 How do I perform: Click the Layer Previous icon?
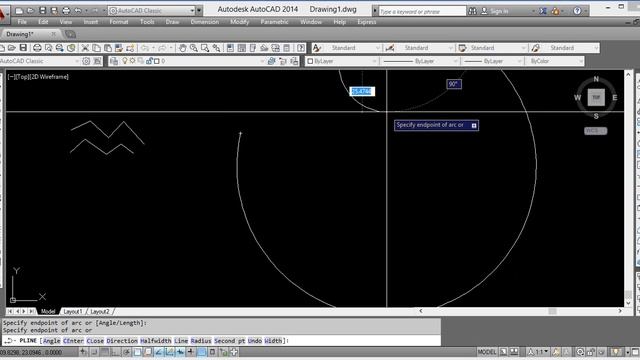[283, 61]
